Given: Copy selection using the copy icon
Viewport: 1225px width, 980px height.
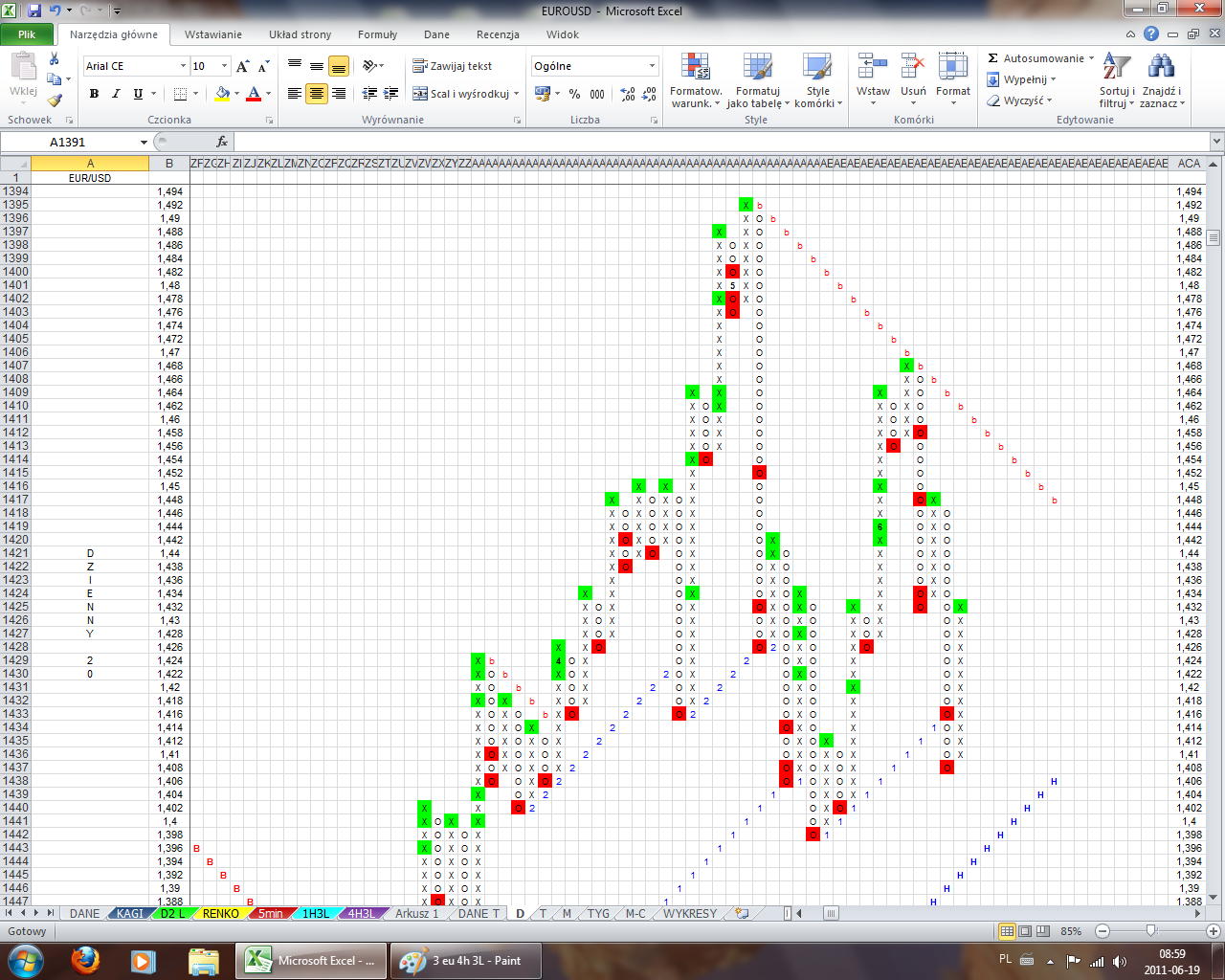Looking at the screenshot, I should pos(55,79).
